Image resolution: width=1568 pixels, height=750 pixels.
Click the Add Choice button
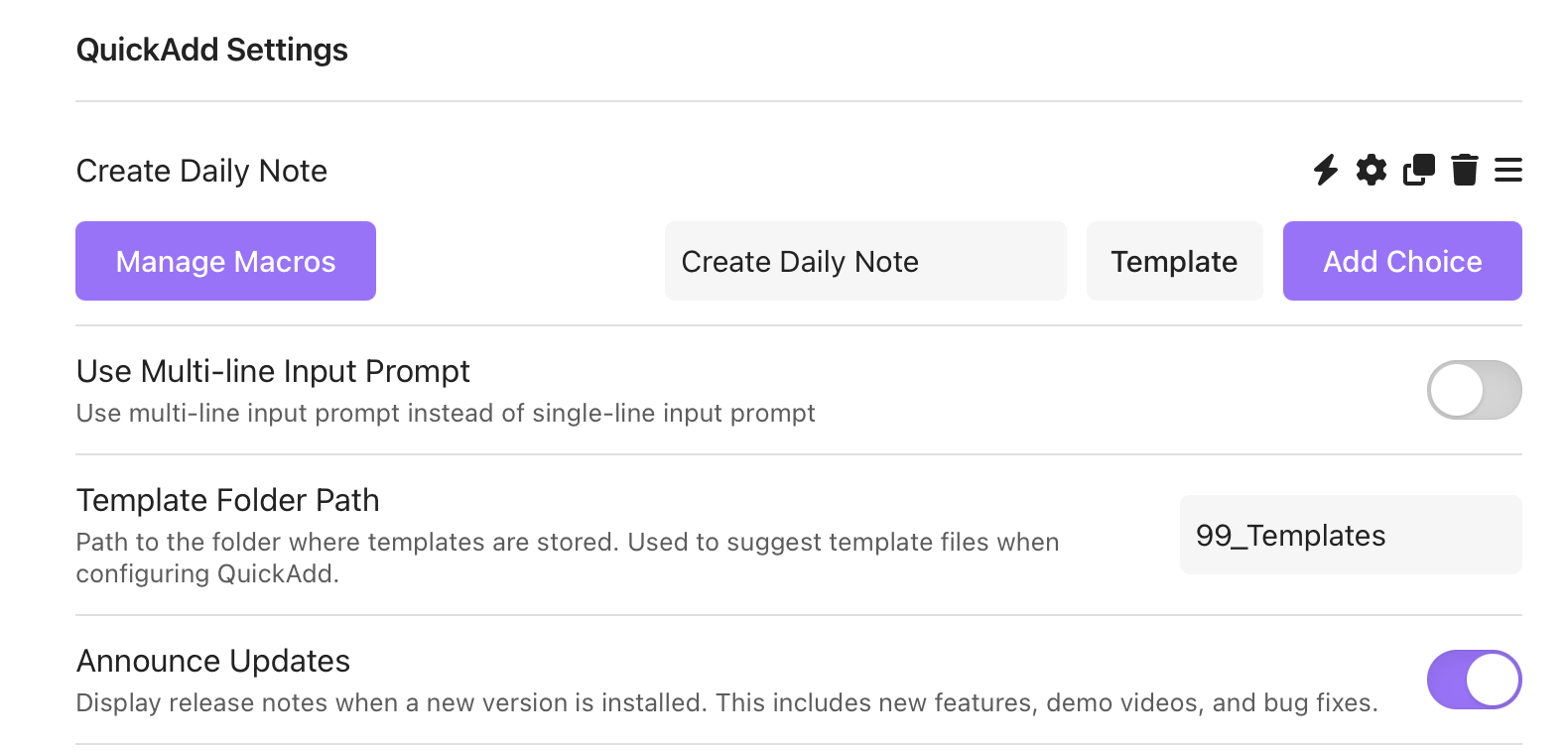click(1401, 261)
